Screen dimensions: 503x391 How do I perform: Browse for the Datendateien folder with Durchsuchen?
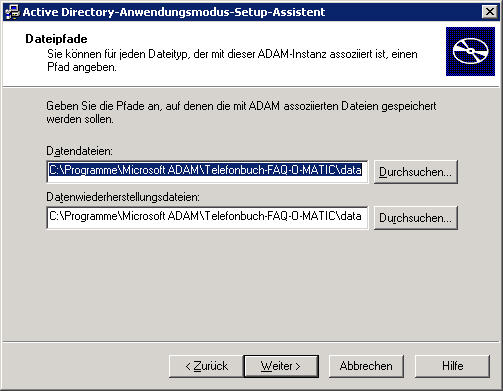[x=416, y=172]
